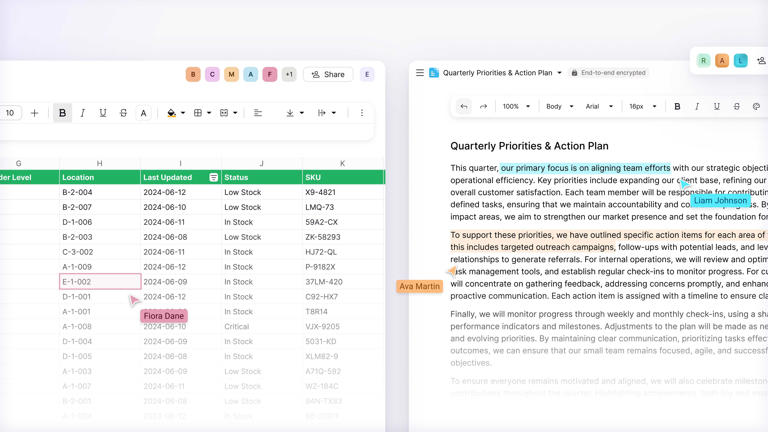This screenshot has height=432, width=768.
Task: Select the SKU cell HJ72-QL
Action: tap(343, 252)
